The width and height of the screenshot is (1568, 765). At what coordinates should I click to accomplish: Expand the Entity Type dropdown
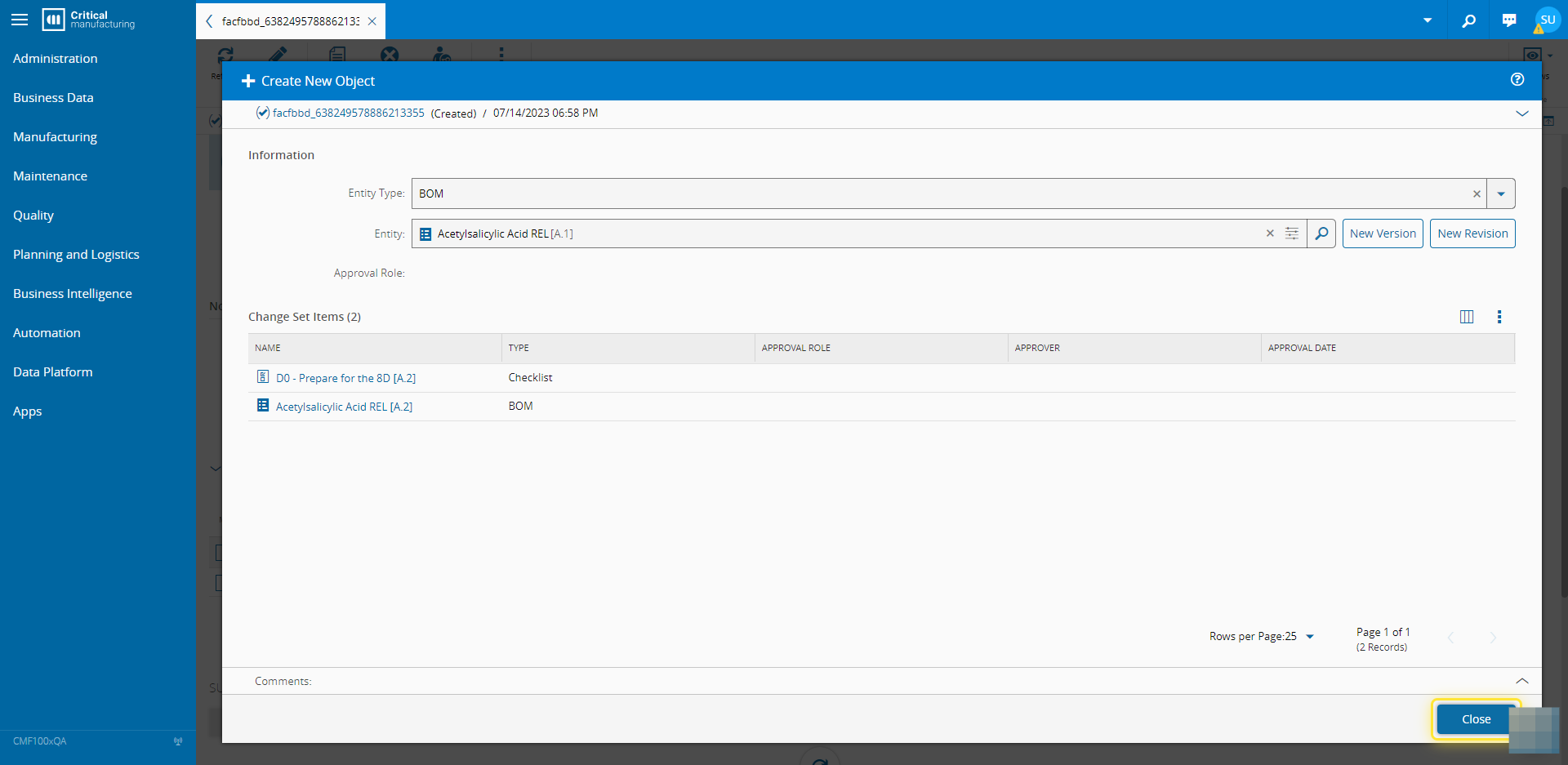coord(1501,194)
